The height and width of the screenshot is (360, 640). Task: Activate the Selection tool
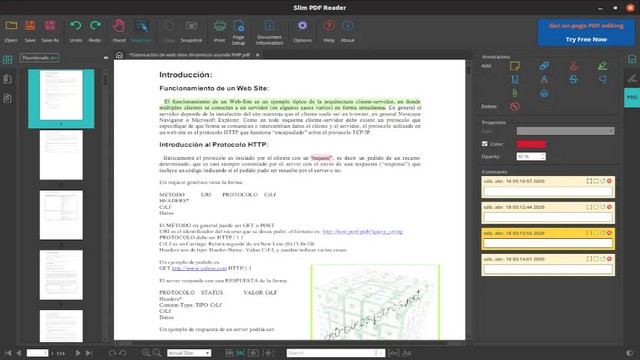coord(141,31)
